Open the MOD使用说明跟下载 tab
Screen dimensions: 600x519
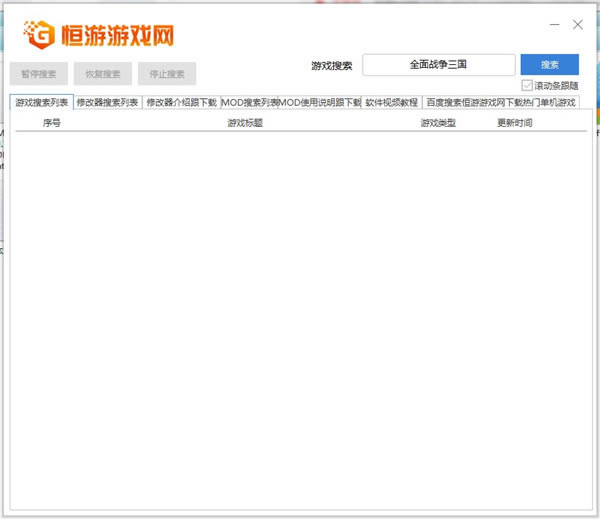pyautogui.click(x=320, y=102)
